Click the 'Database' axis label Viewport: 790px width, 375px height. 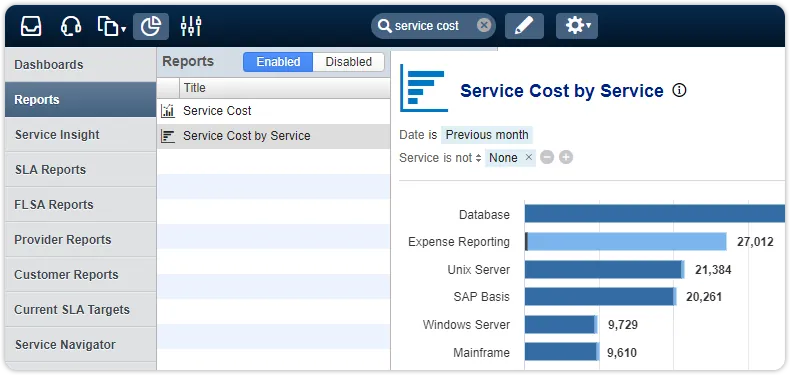pos(484,215)
